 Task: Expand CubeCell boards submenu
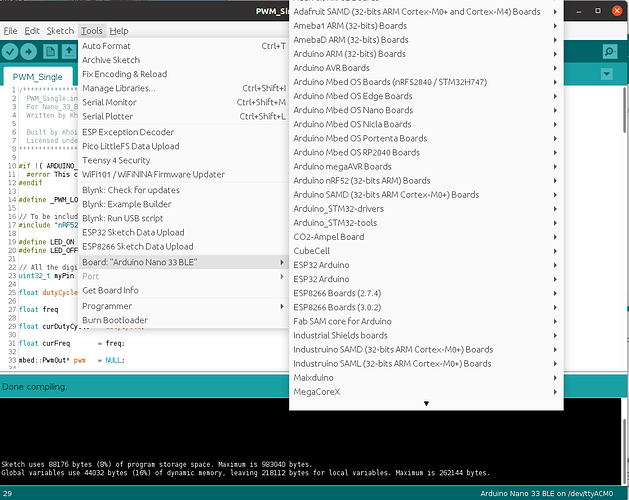pos(426,251)
